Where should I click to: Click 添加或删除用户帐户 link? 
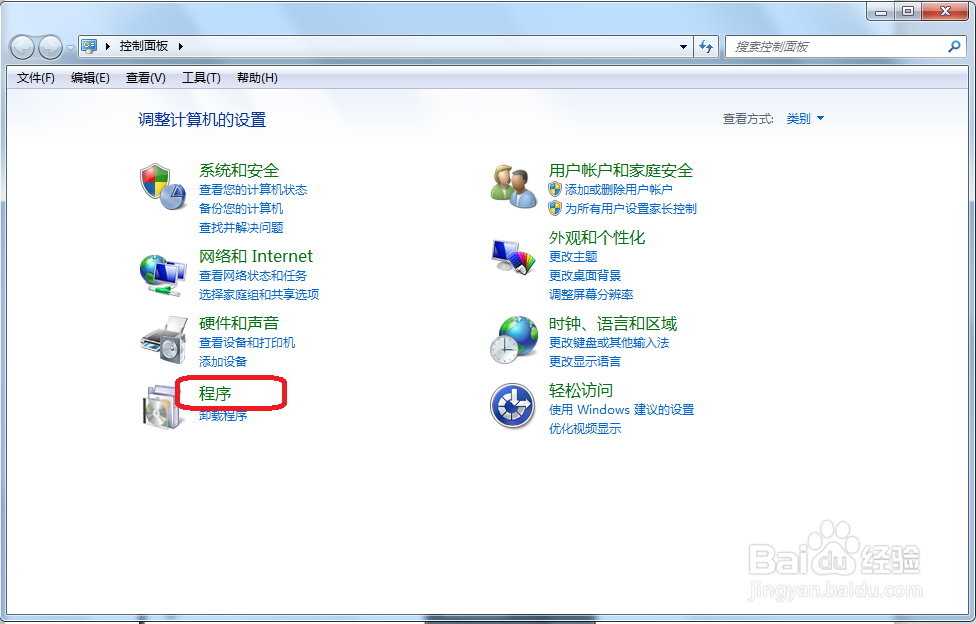tap(619, 189)
